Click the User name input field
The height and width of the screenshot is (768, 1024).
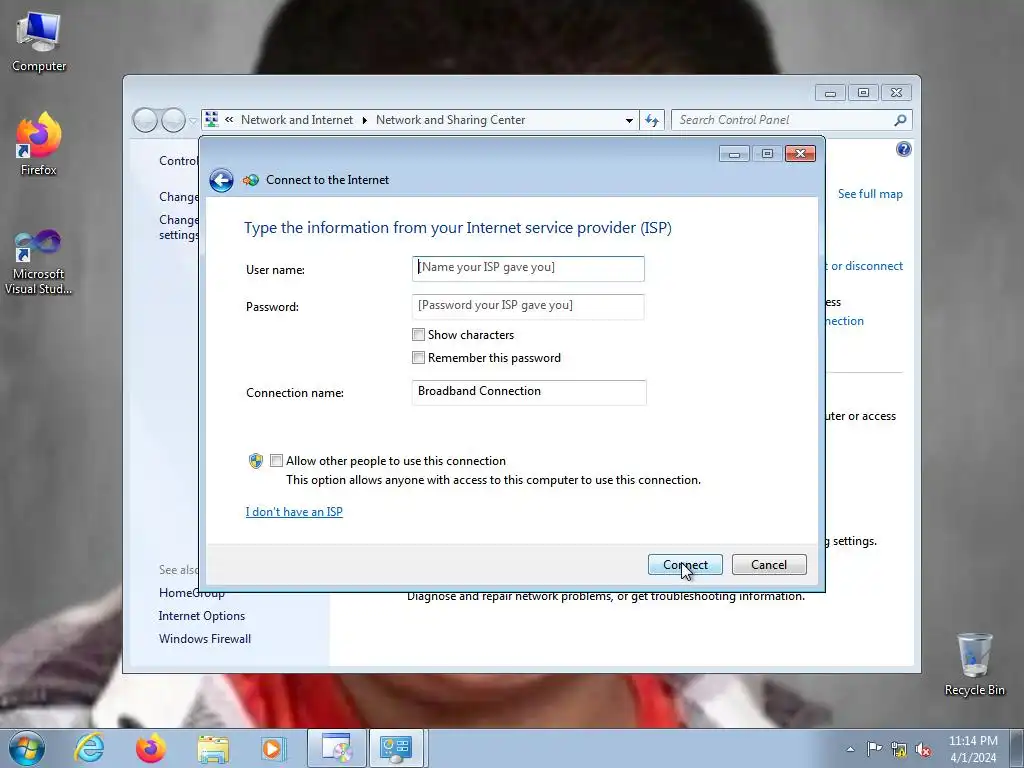tap(528, 268)
